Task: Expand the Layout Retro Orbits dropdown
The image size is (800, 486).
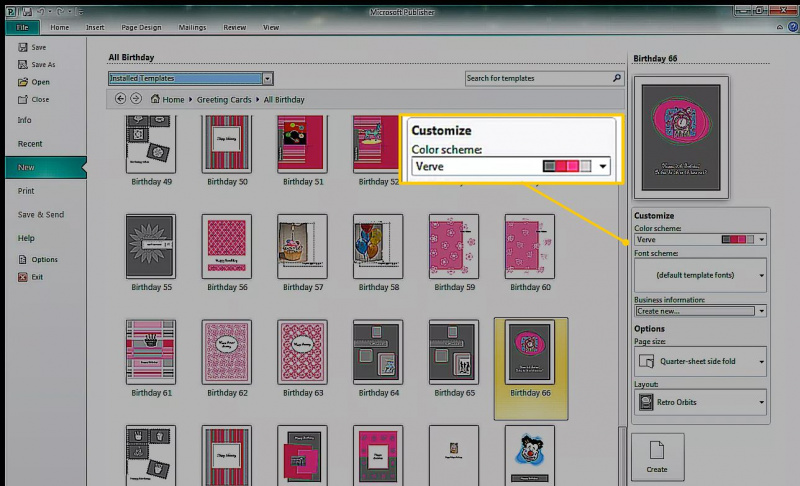Action: click(x=761, y=402)
